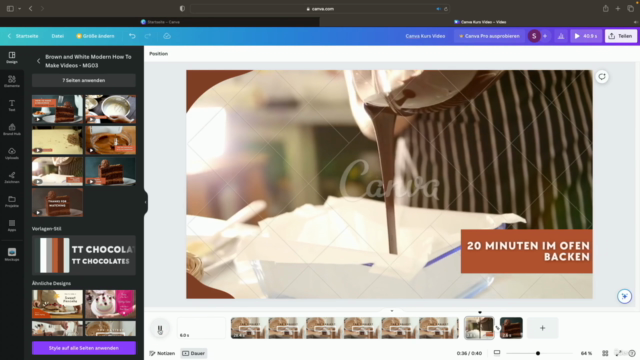This screenshot has height=360, width=640.
Task: Open the Apps sidebar panel
Action: pos(12,225)
